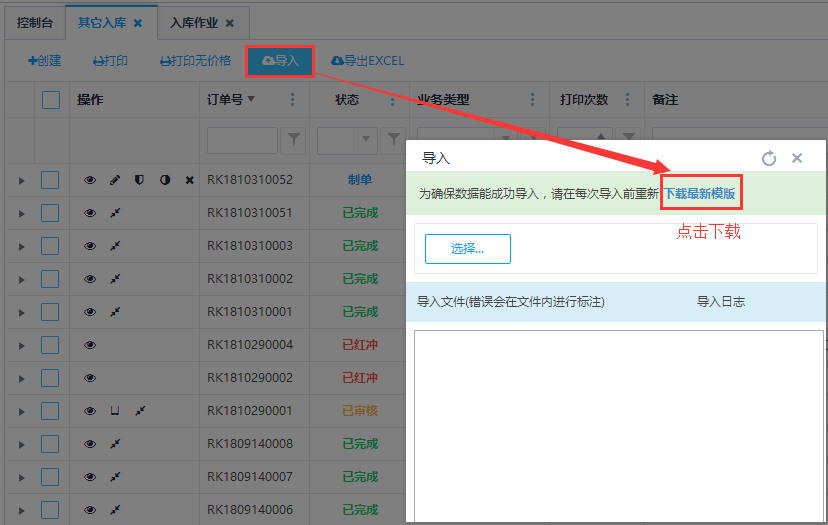Click the refresh icon in the 导入 dialog
Viewport: 828px width, 525px height.
(x=769, y=158)
